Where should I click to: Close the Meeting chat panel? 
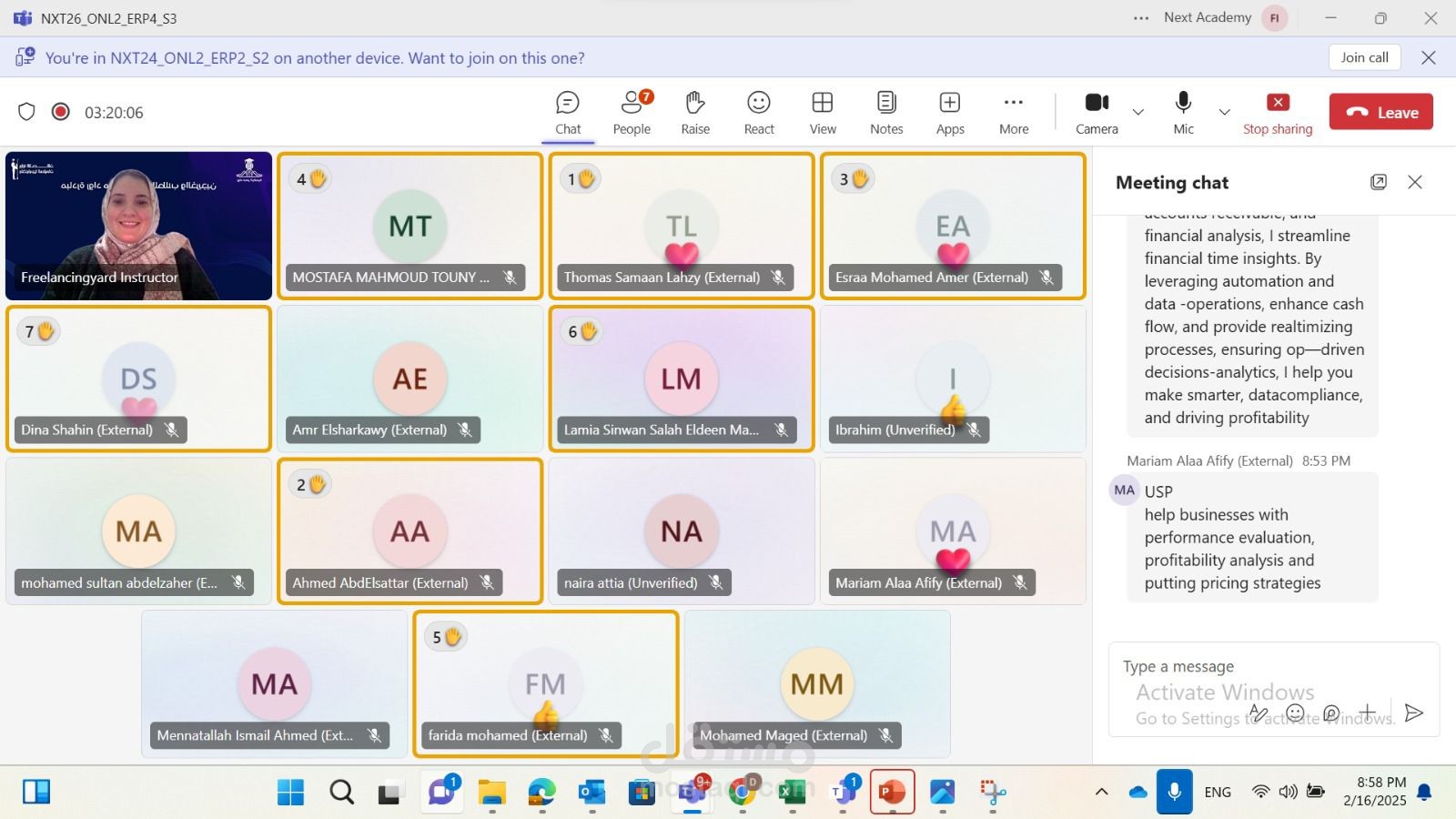[1415, 182]
